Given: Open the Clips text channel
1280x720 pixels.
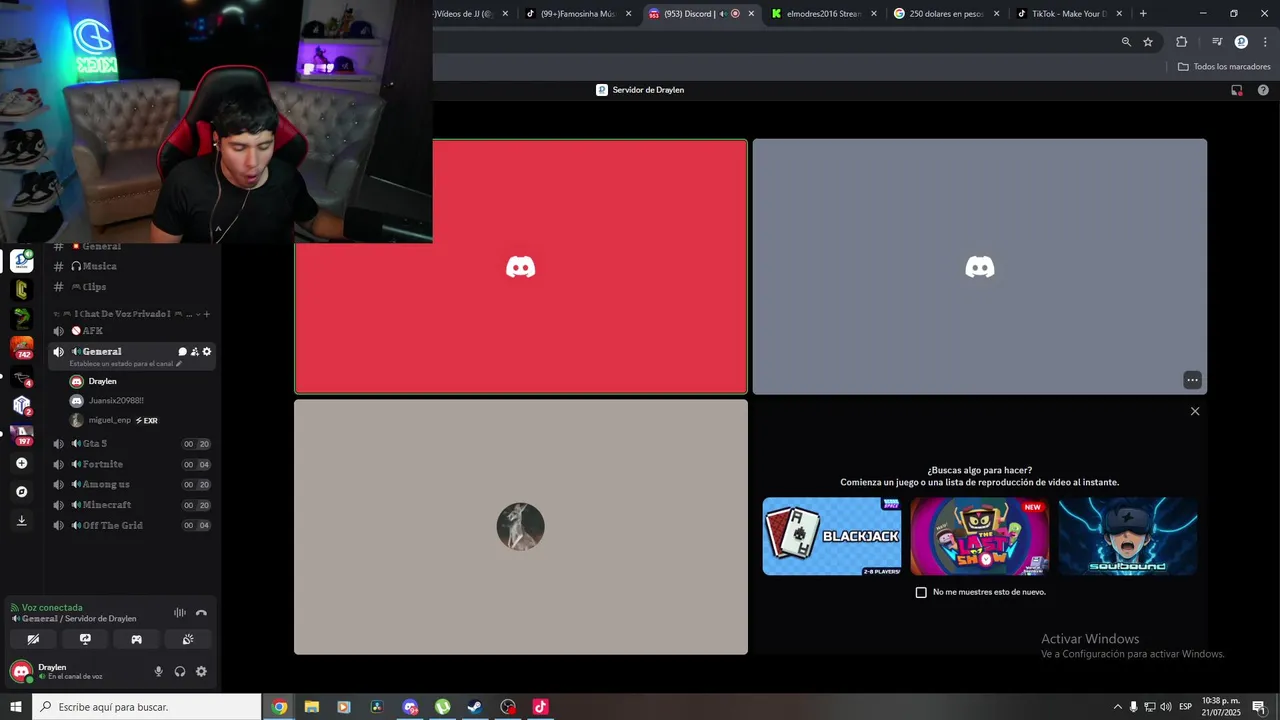Looking at the screenshot, I should (131, 287).
